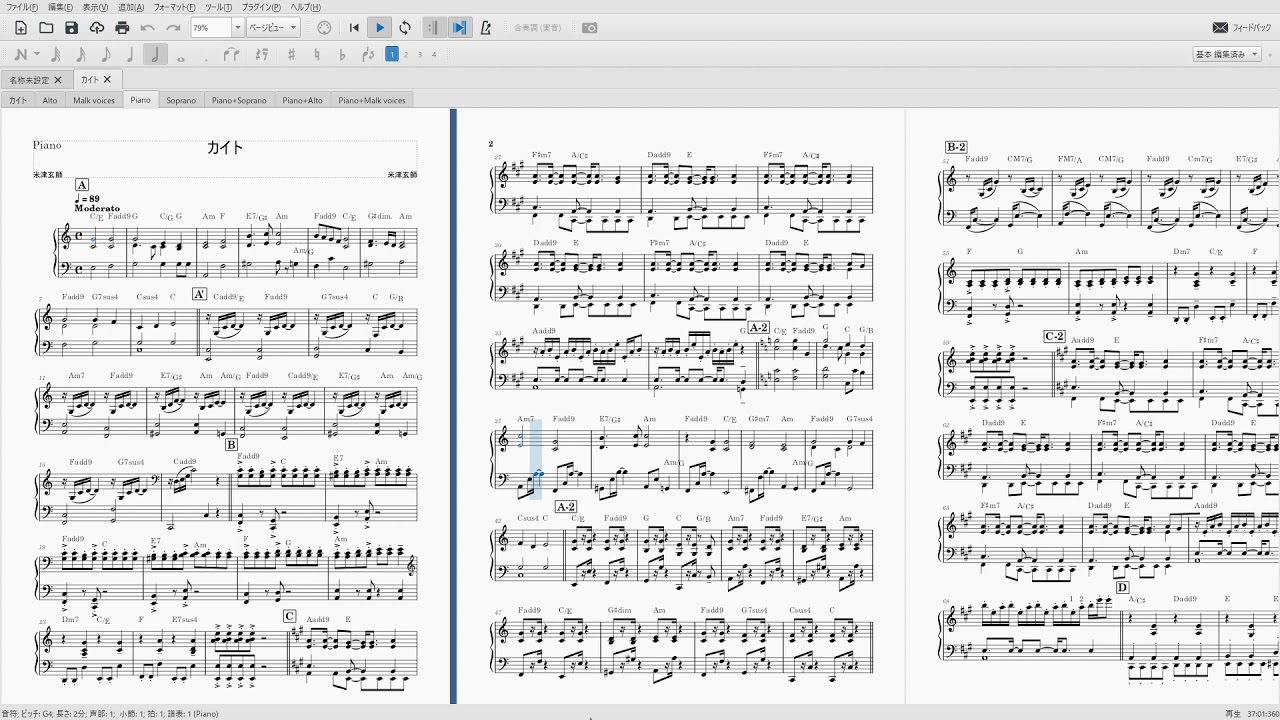Switch to the Piano+Alto part tab
This screenshot has width=1280, height=720.
[303, 100]
